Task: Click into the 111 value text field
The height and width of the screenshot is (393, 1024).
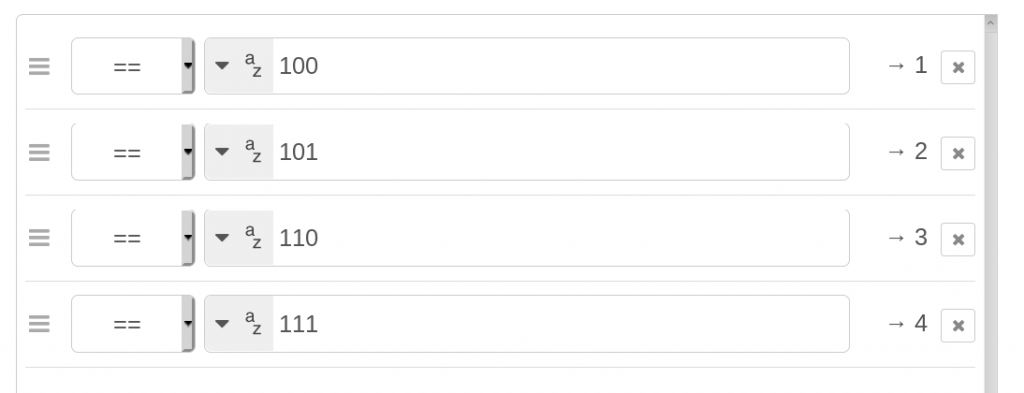Action: coord(560,324)
